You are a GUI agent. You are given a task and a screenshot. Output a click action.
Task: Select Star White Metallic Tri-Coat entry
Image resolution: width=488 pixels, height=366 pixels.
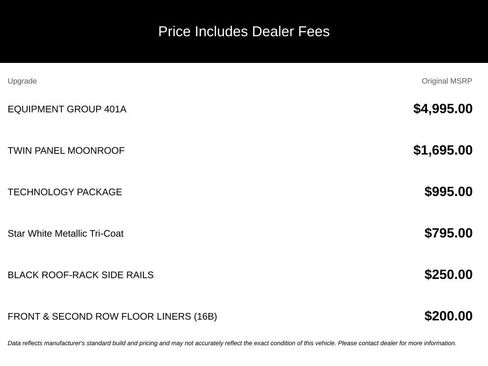(x=66, y=233)
